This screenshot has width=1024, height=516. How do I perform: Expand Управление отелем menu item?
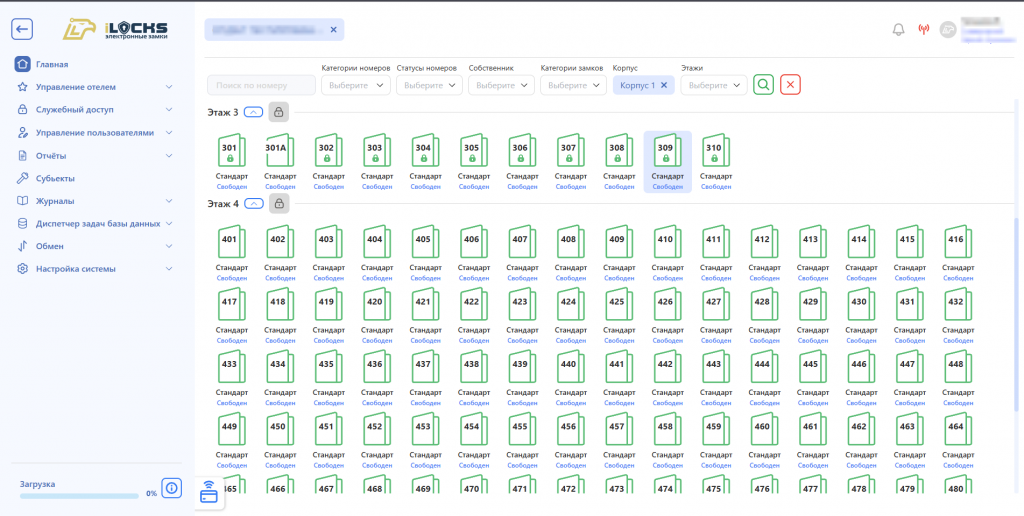point(95,87)
